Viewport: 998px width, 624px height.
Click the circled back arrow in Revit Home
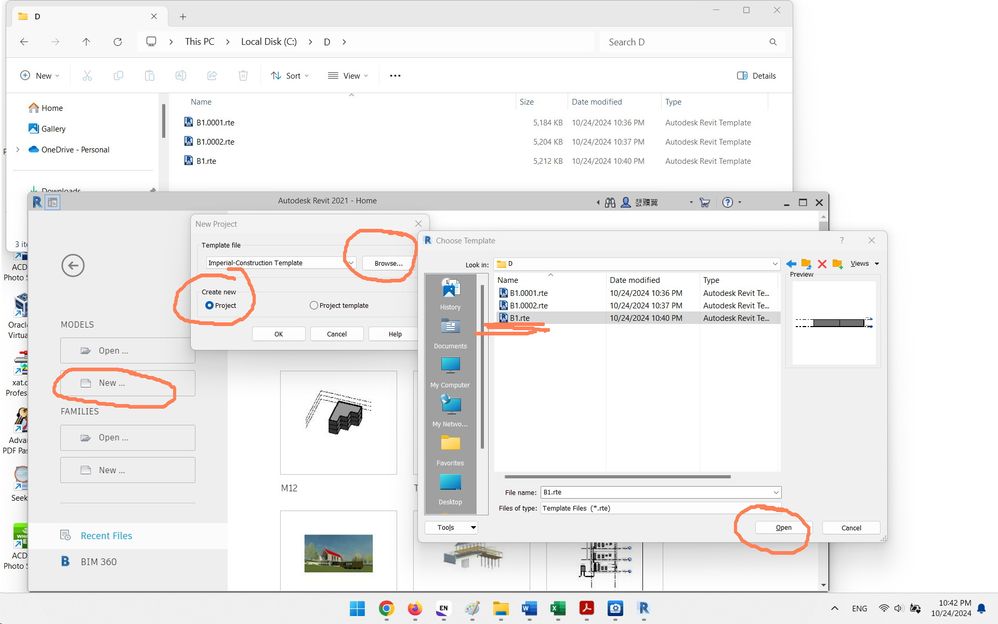click(73, 266)
